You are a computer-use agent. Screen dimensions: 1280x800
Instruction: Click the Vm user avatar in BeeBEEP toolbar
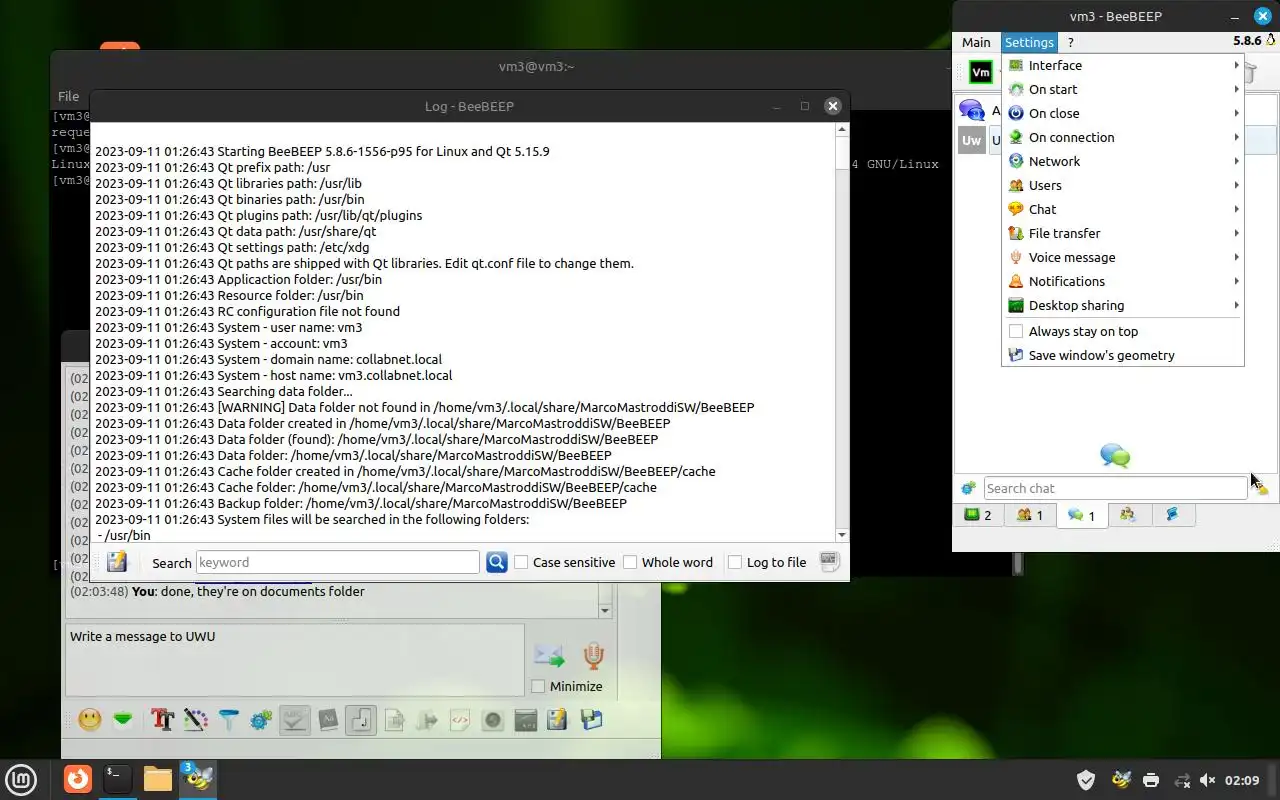pyautogui.click(x=981, y=72)
